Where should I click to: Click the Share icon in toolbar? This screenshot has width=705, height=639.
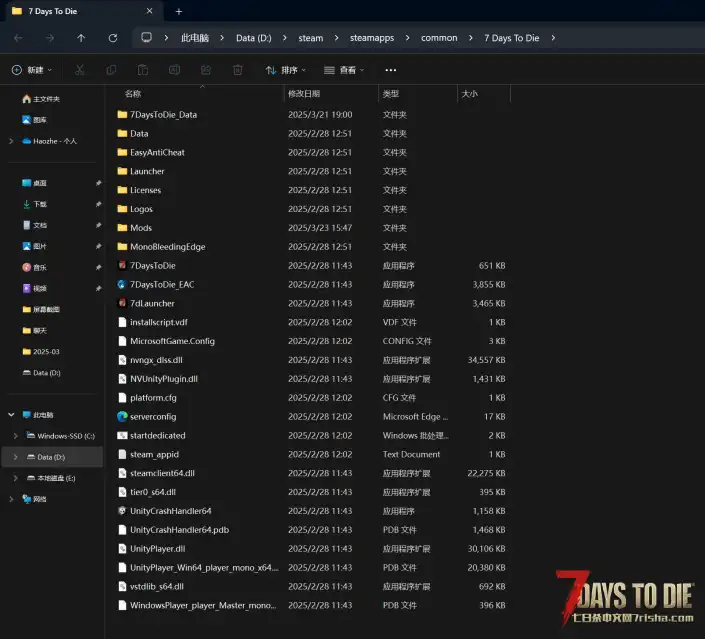click(206, 70)
